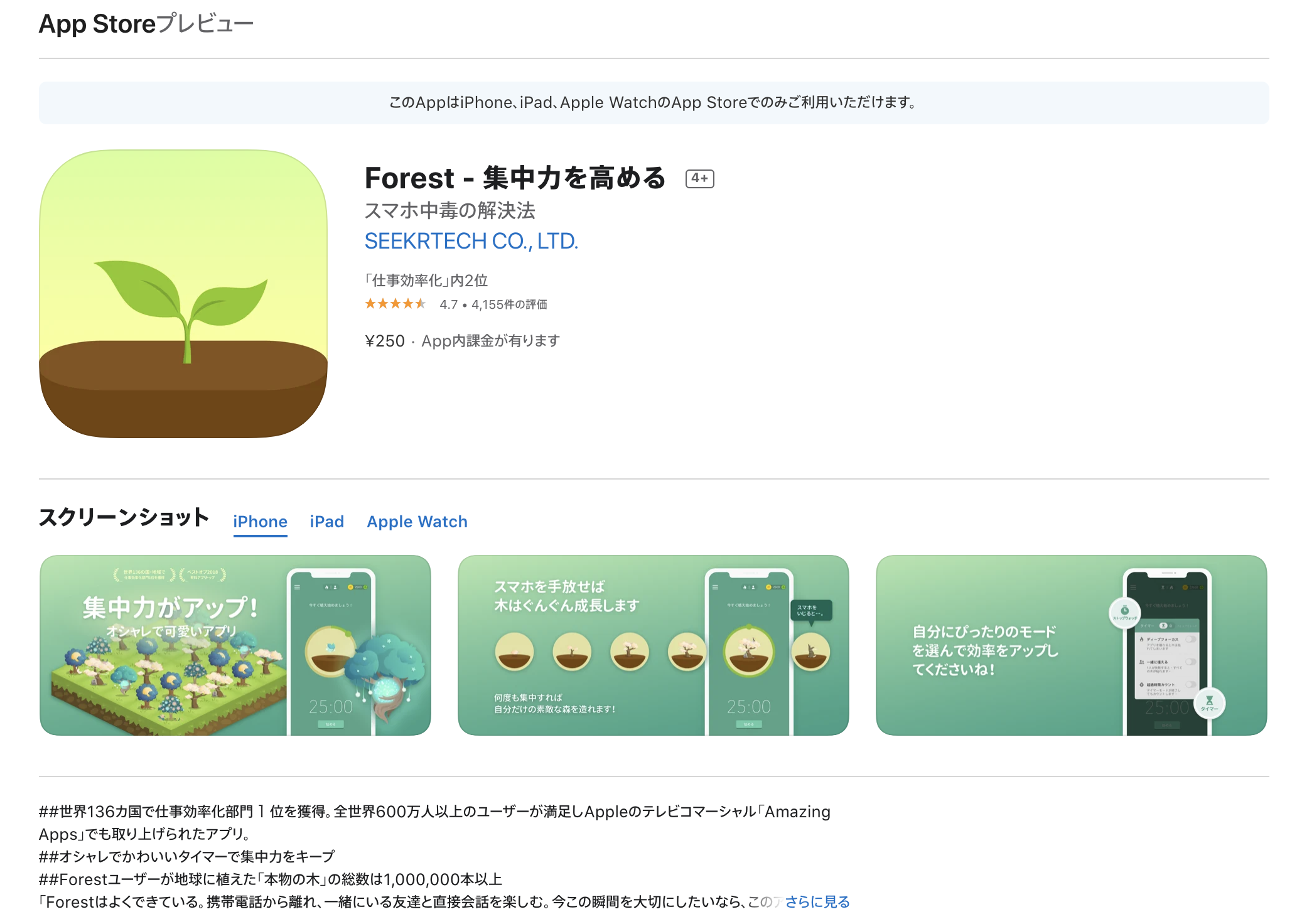
Task: Switch to the Apple Watch screenshots tab
Action: (x=417, y=522)
